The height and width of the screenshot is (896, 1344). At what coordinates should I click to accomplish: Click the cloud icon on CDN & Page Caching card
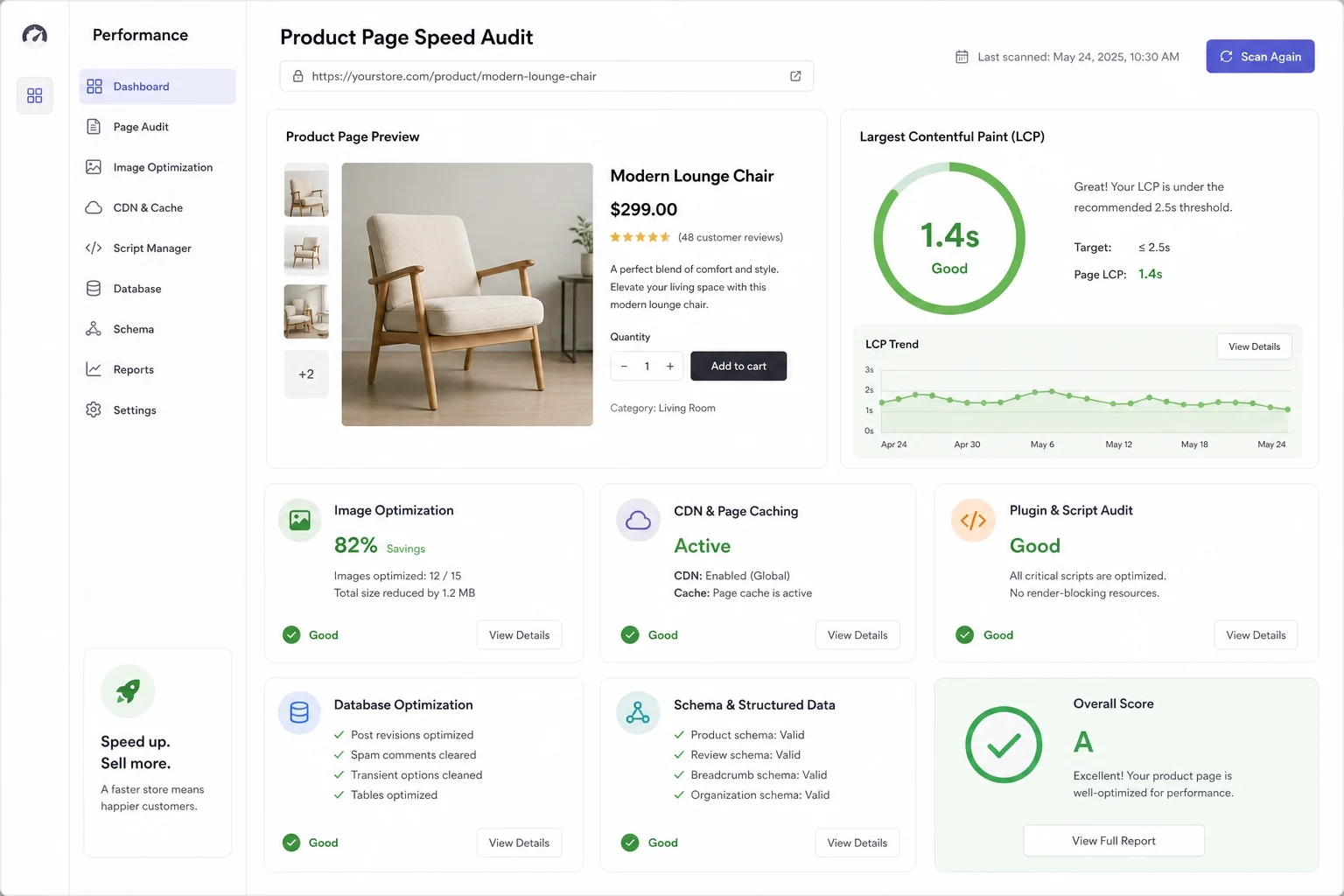tap(639, 521)
